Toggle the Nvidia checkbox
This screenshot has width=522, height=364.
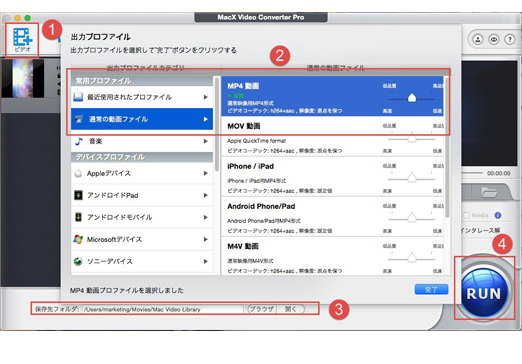(466, 215)
